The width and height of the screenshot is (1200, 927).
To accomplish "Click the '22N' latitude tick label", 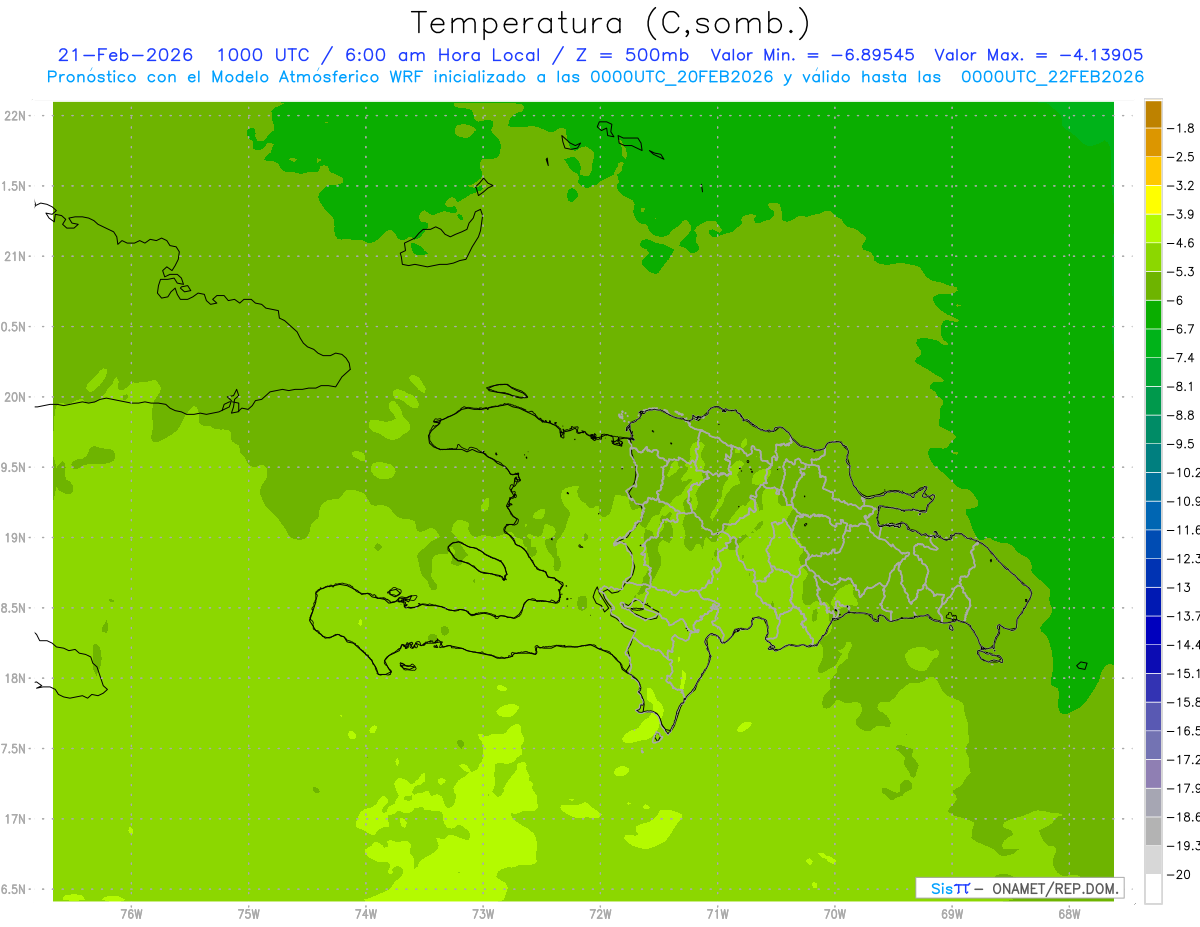I will coord(16,116).
